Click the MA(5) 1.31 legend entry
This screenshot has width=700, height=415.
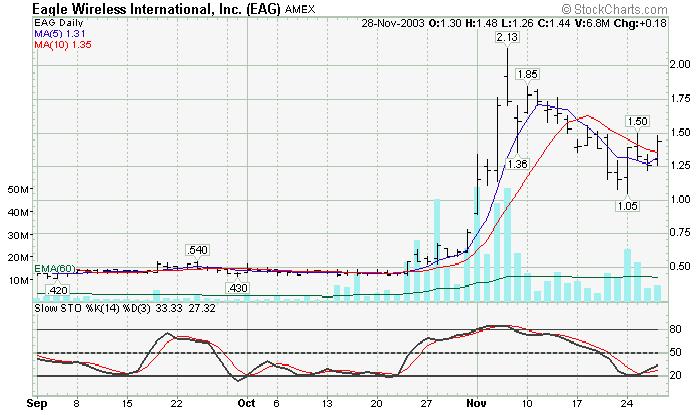click(59, 33)
